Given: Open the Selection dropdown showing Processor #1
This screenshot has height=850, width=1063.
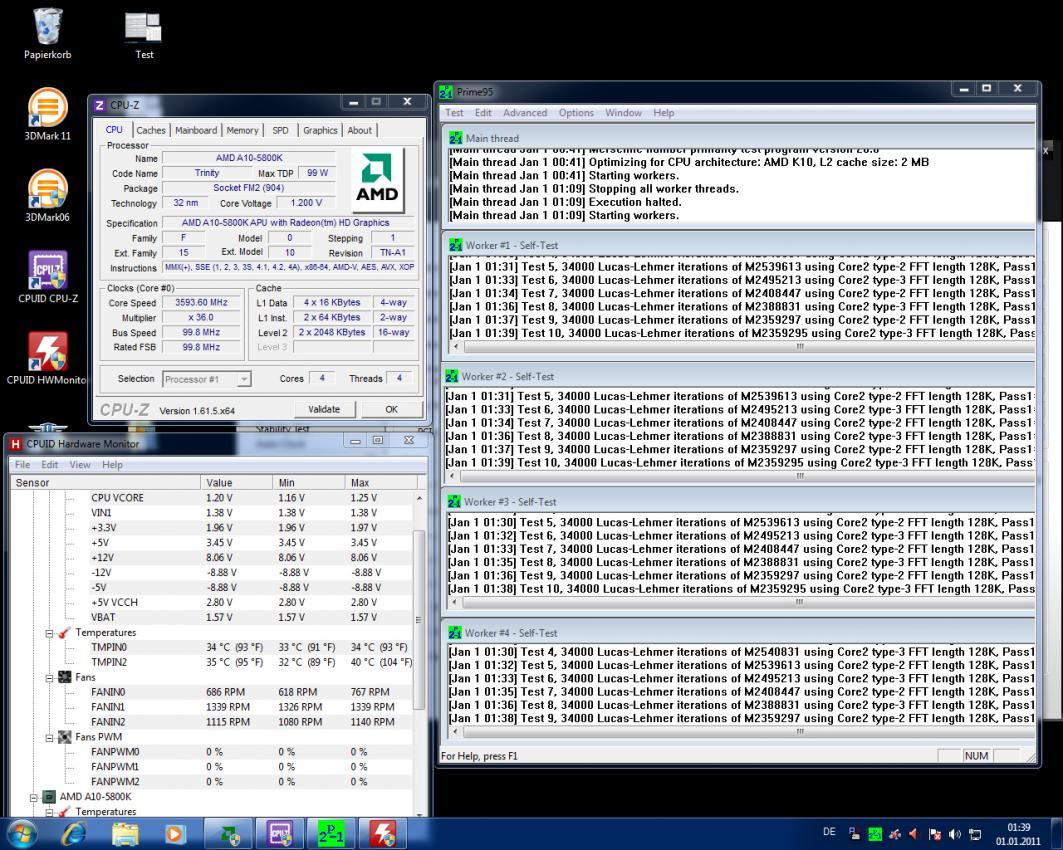Looking at the screenshot, I should pyautogui.click(x=207, y=379).
